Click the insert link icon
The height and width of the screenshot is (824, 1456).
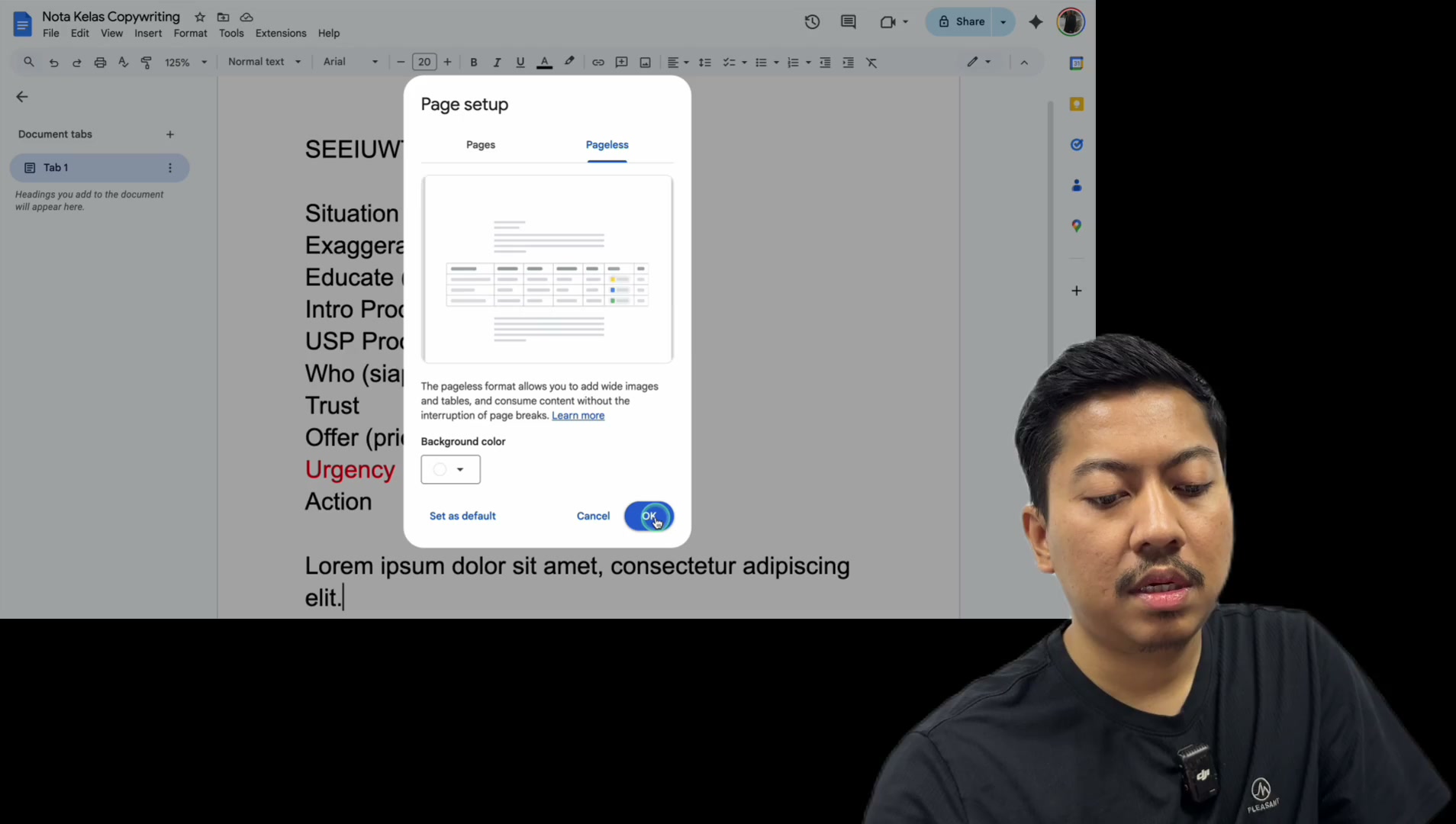click(x=598, y=63)
